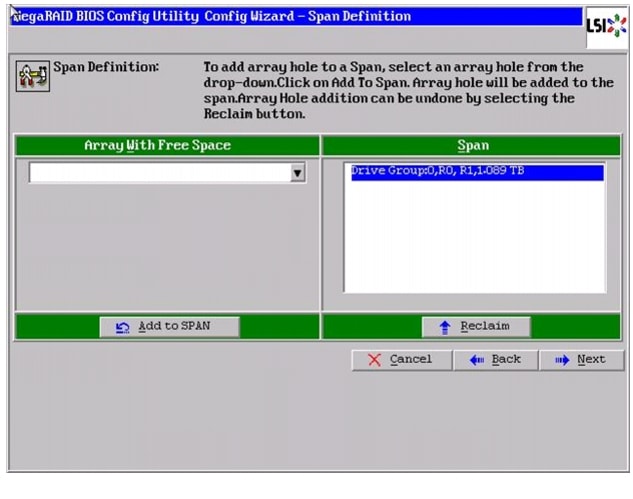The height and width of the screenshot is (499, 633).
Task: Go Back to previous wizard step
Action: 496,360
